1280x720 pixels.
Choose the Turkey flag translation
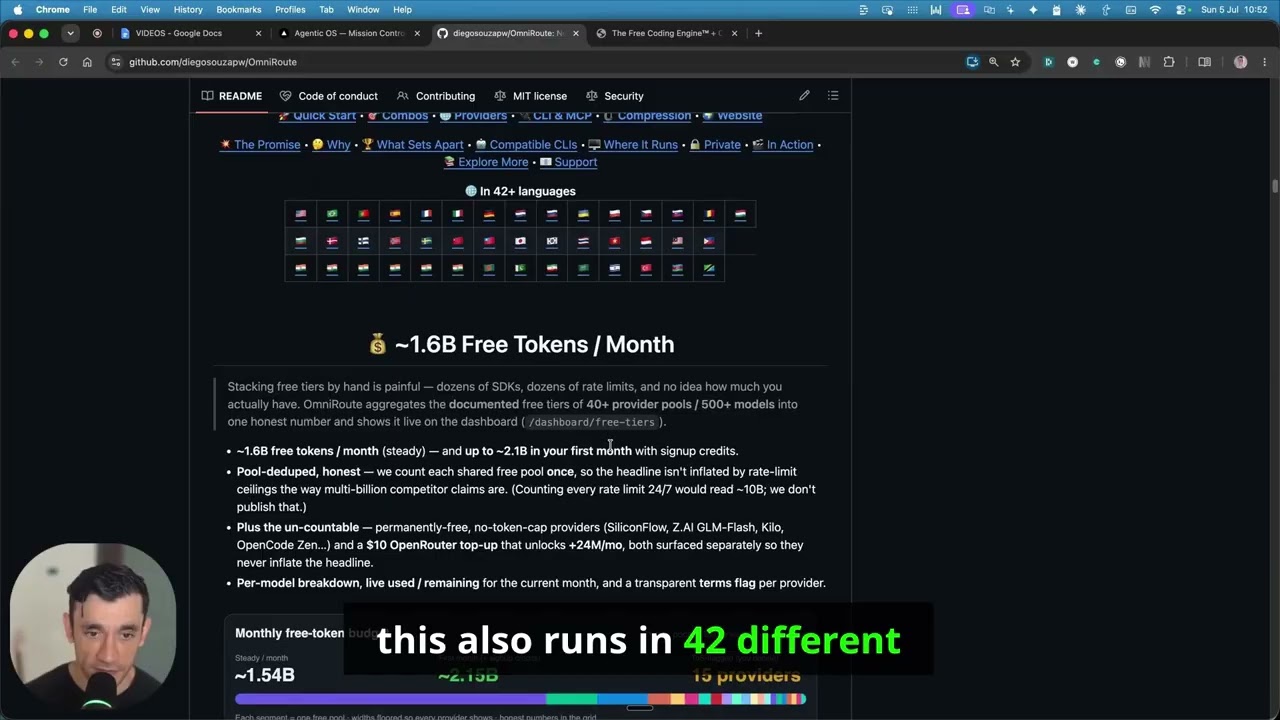point(646,268)
